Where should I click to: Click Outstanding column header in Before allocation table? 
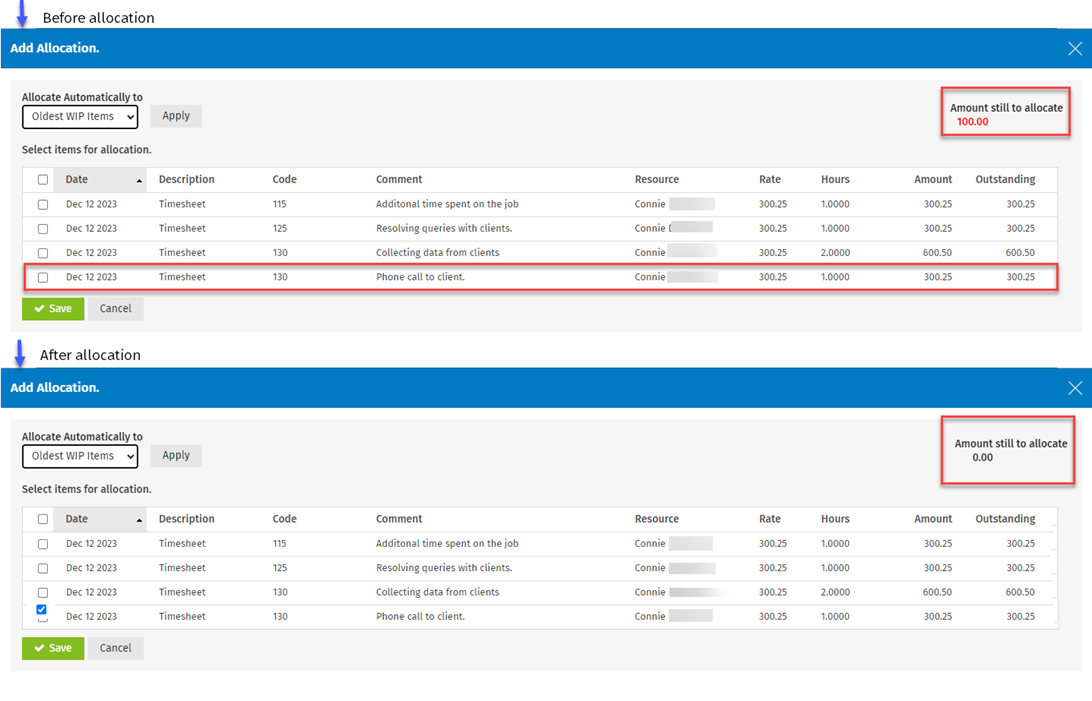click(1005, 180)
